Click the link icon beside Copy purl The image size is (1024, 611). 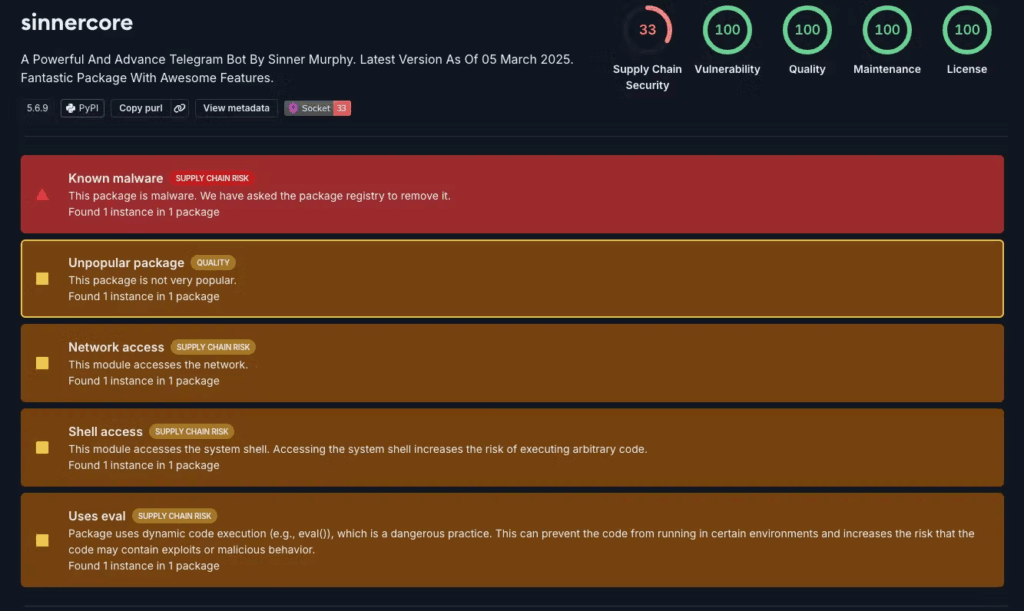coord(180,108)
